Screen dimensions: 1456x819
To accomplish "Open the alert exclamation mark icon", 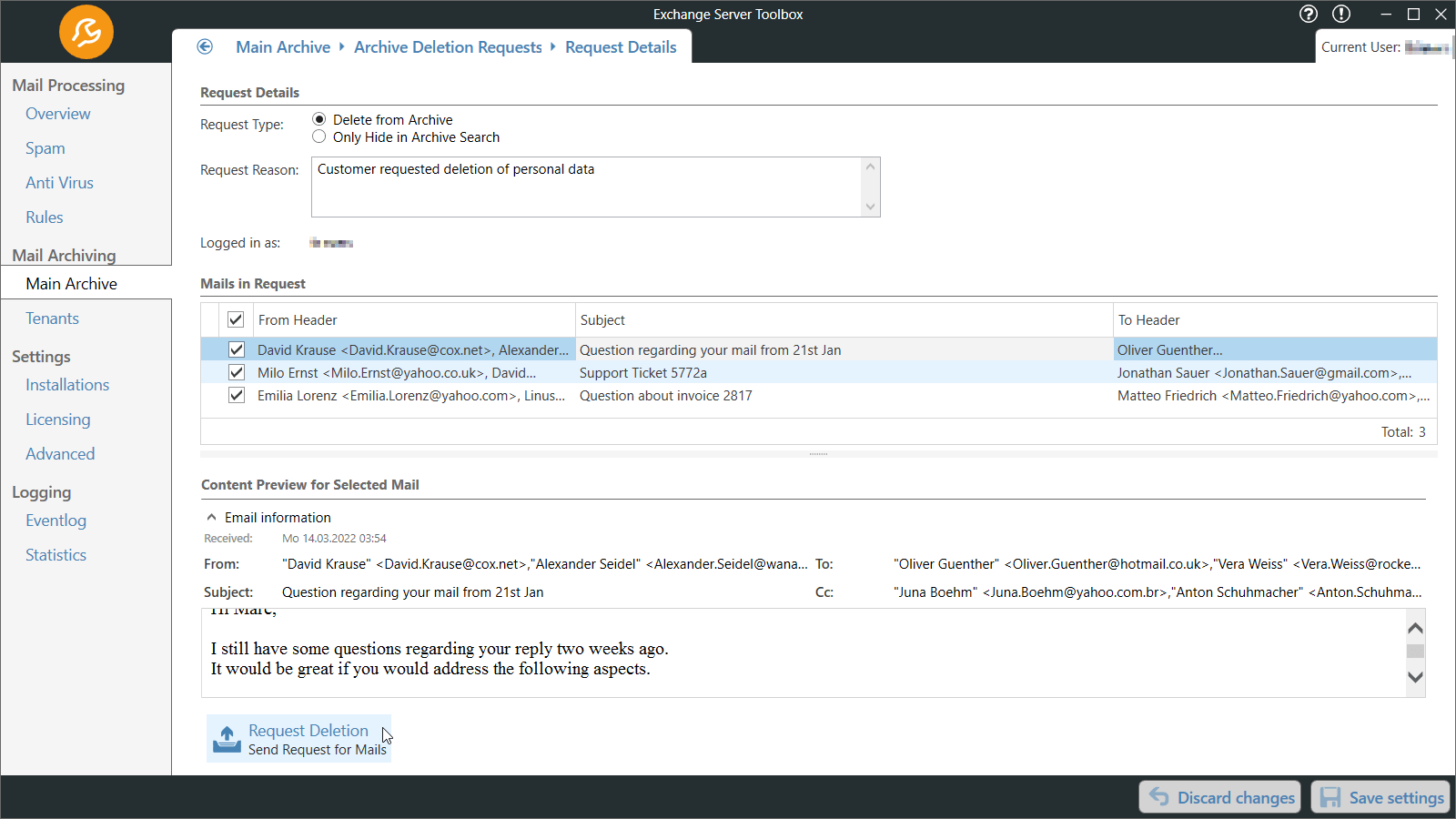I will point(1341,14).
